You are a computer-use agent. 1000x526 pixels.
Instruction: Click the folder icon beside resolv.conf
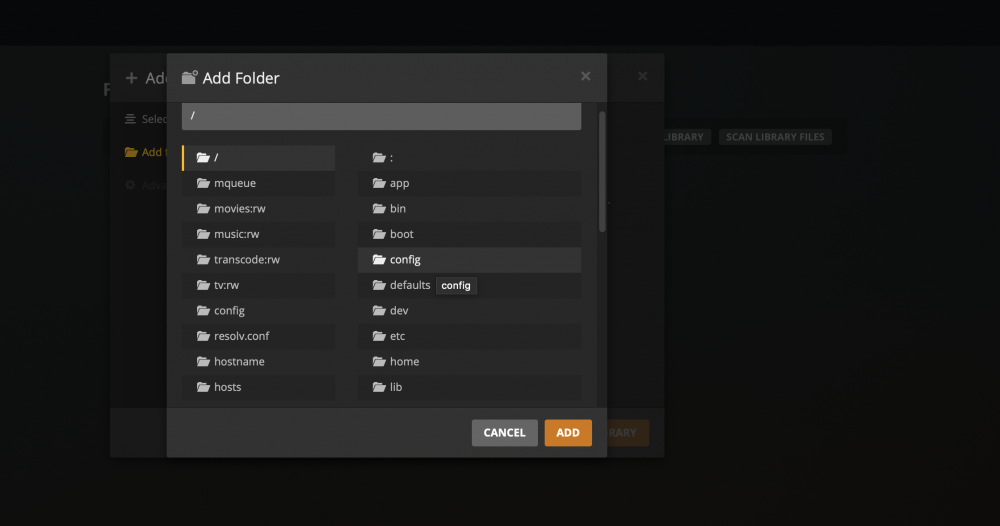(x=203, y=336)
